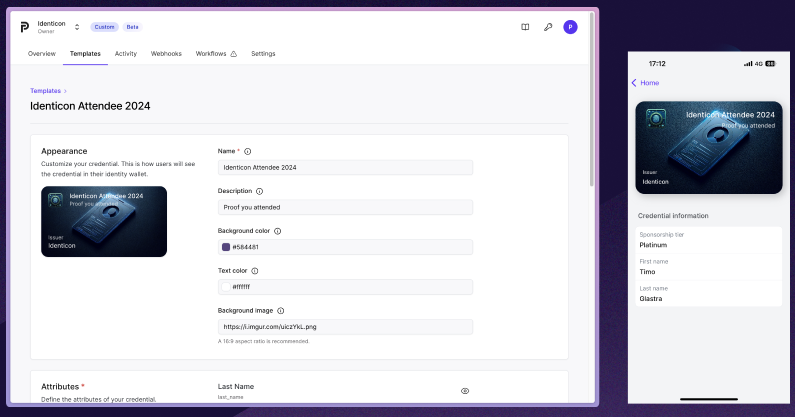Click the Description input field
Viewport: 795px width, 417px height.
click(x=345, y=207)
